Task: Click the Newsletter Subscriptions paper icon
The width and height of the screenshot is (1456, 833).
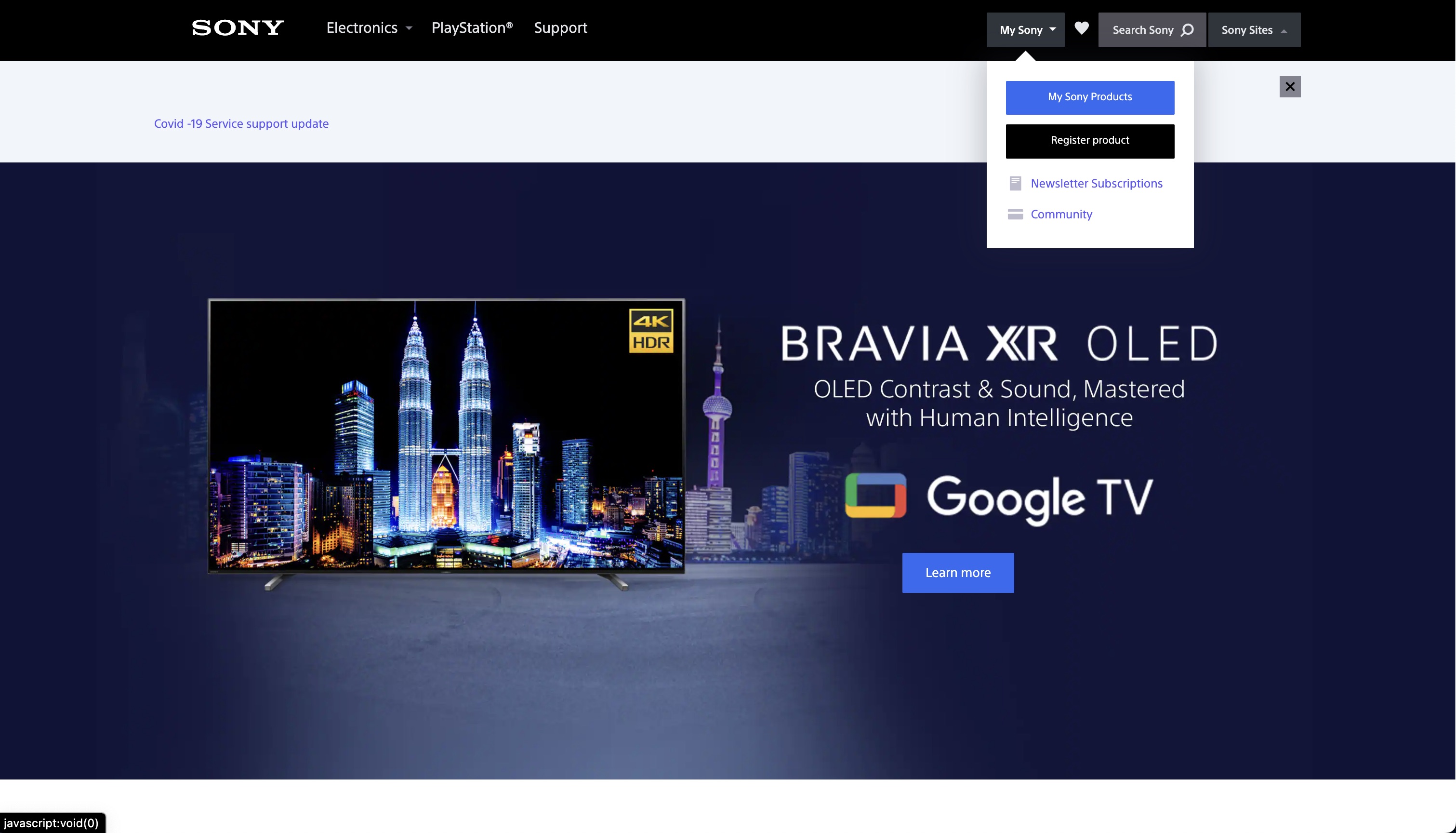Action: pos(1015,183)
